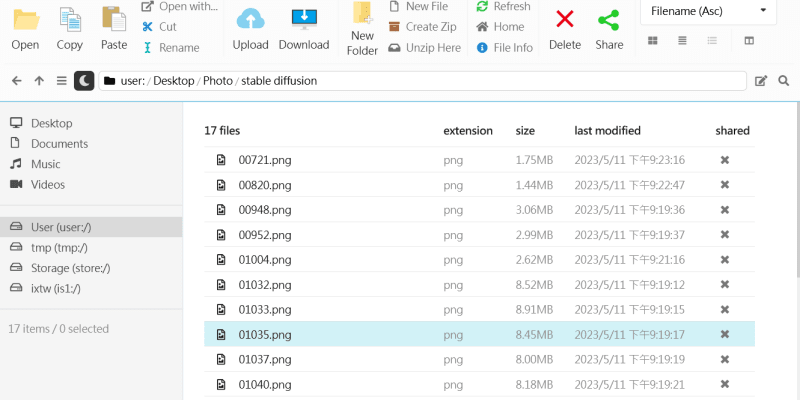Open the Filename (Asc) sort dropdown
Screen dimensions: 800x400
[709, 11]
